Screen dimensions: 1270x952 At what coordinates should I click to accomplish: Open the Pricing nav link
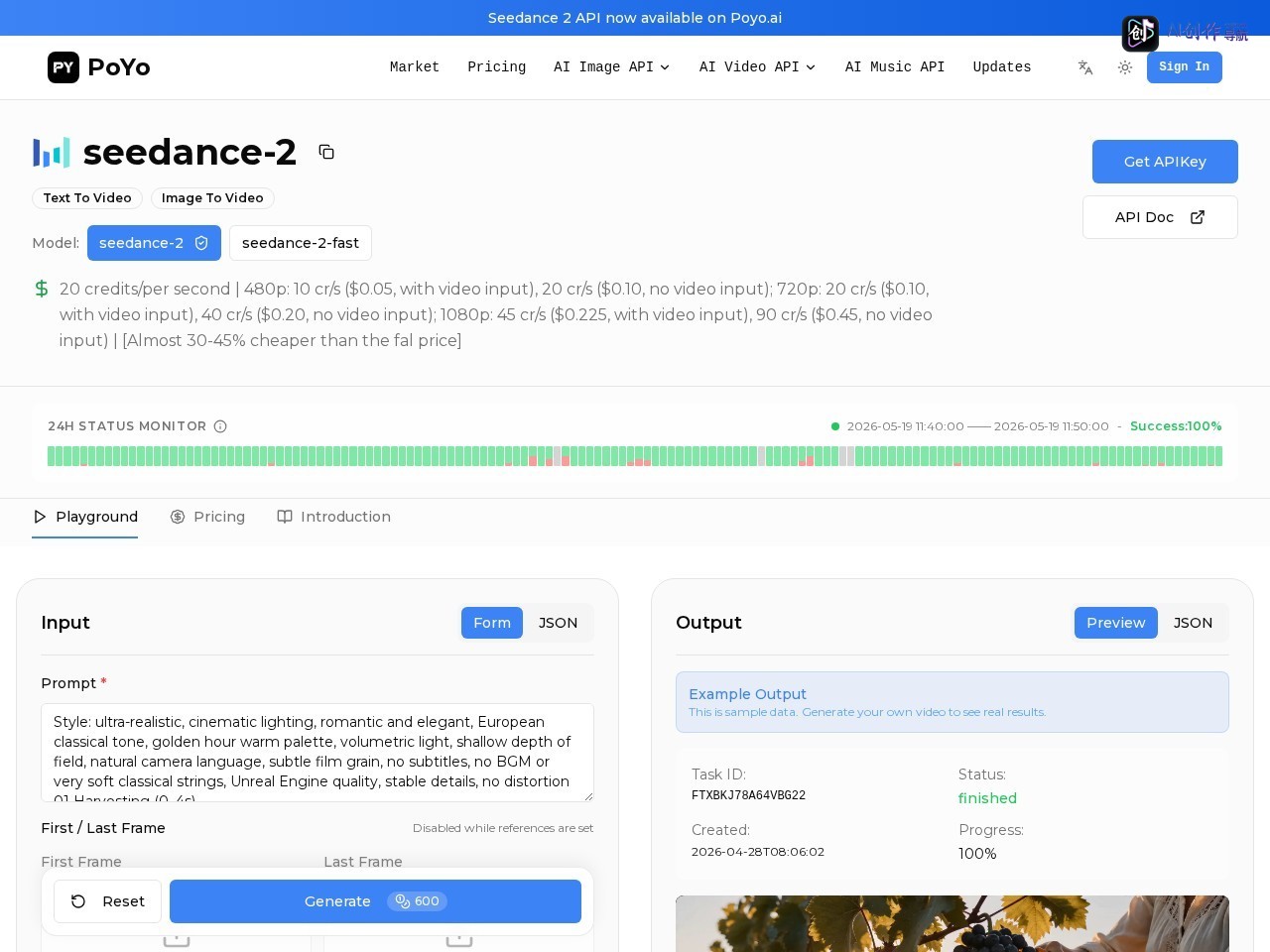click(497, 67)
